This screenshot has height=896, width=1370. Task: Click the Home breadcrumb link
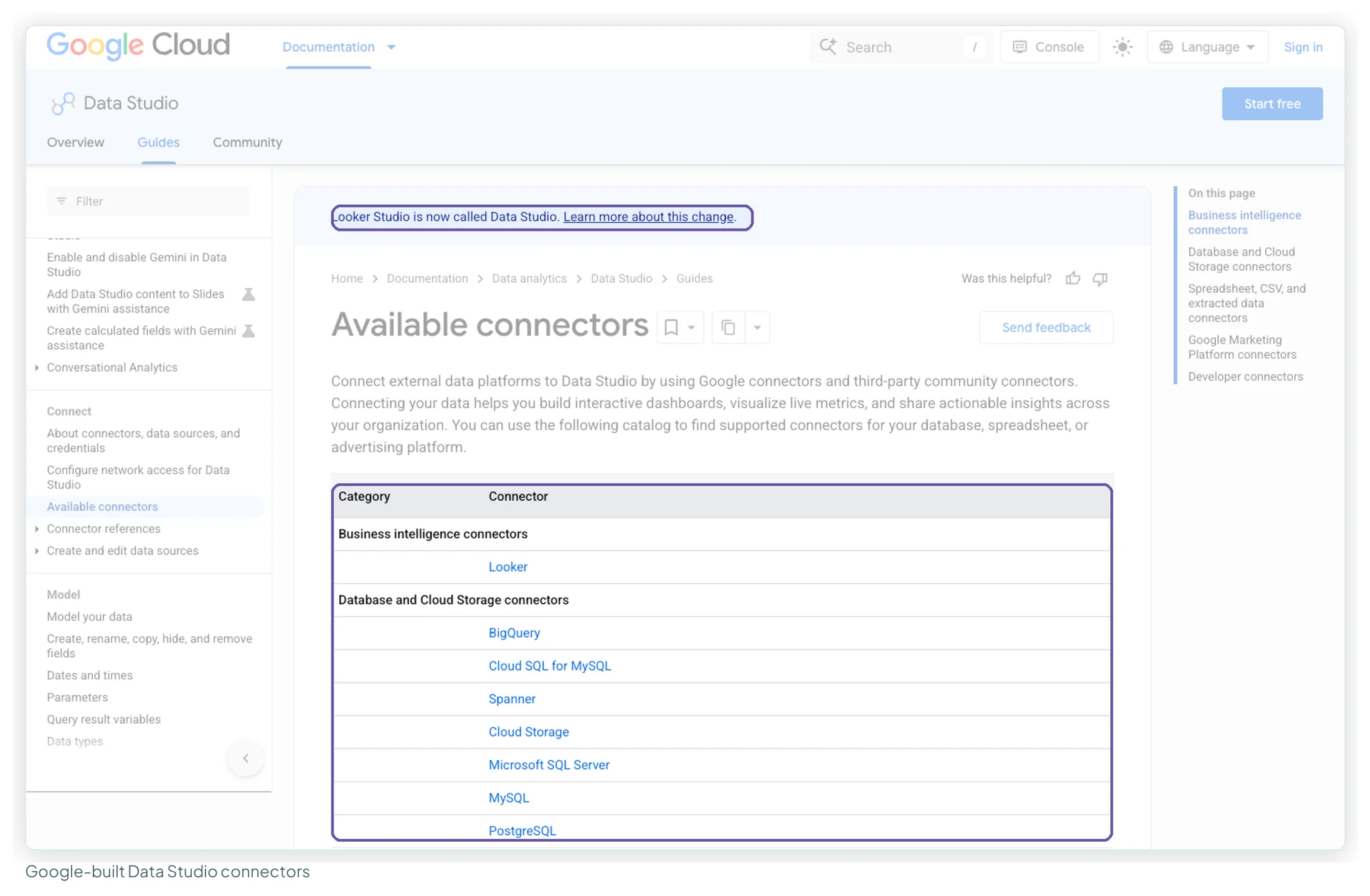tap(347, 278)
